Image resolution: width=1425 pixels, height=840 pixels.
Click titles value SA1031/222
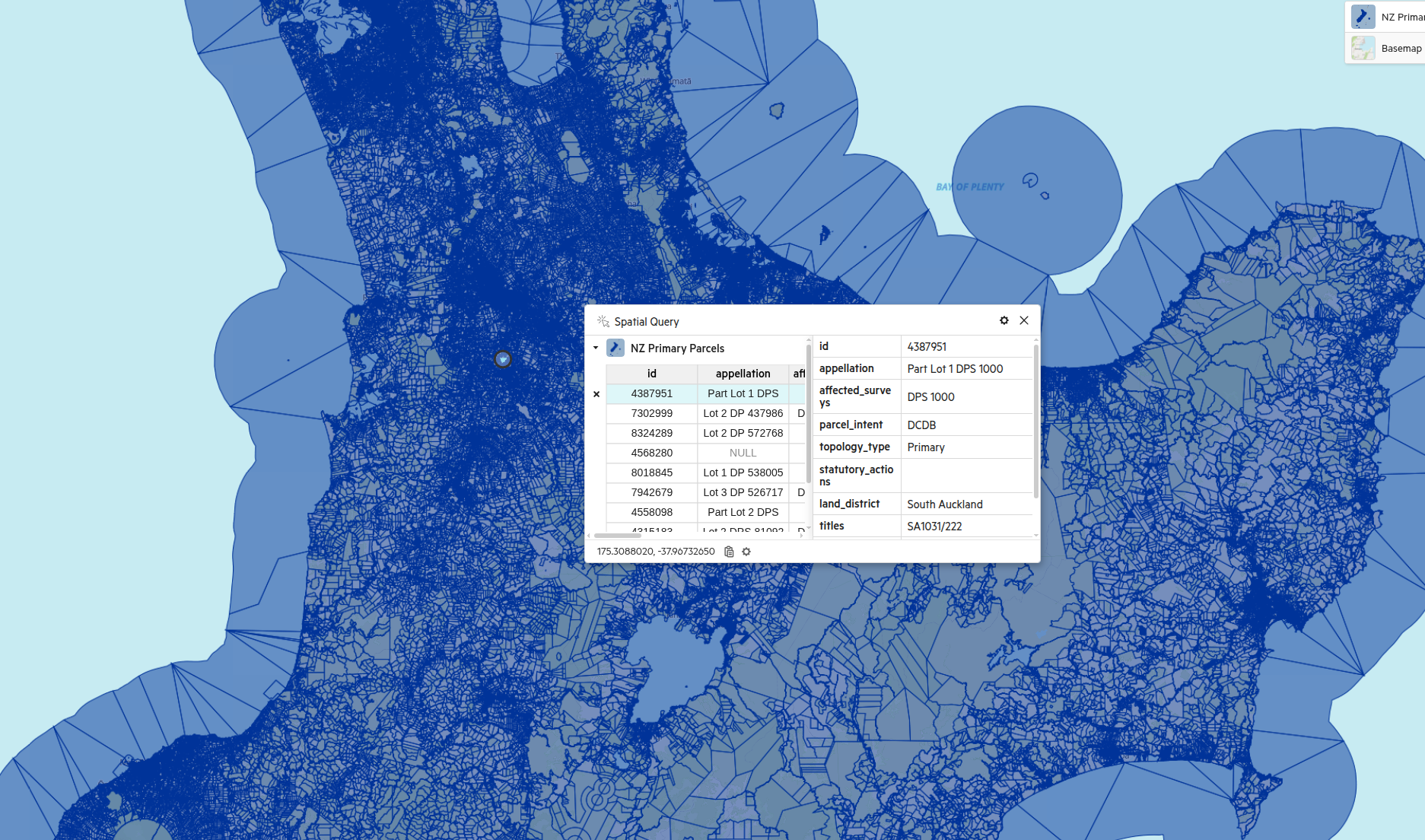pyautogui.click(x=934, y=527)
